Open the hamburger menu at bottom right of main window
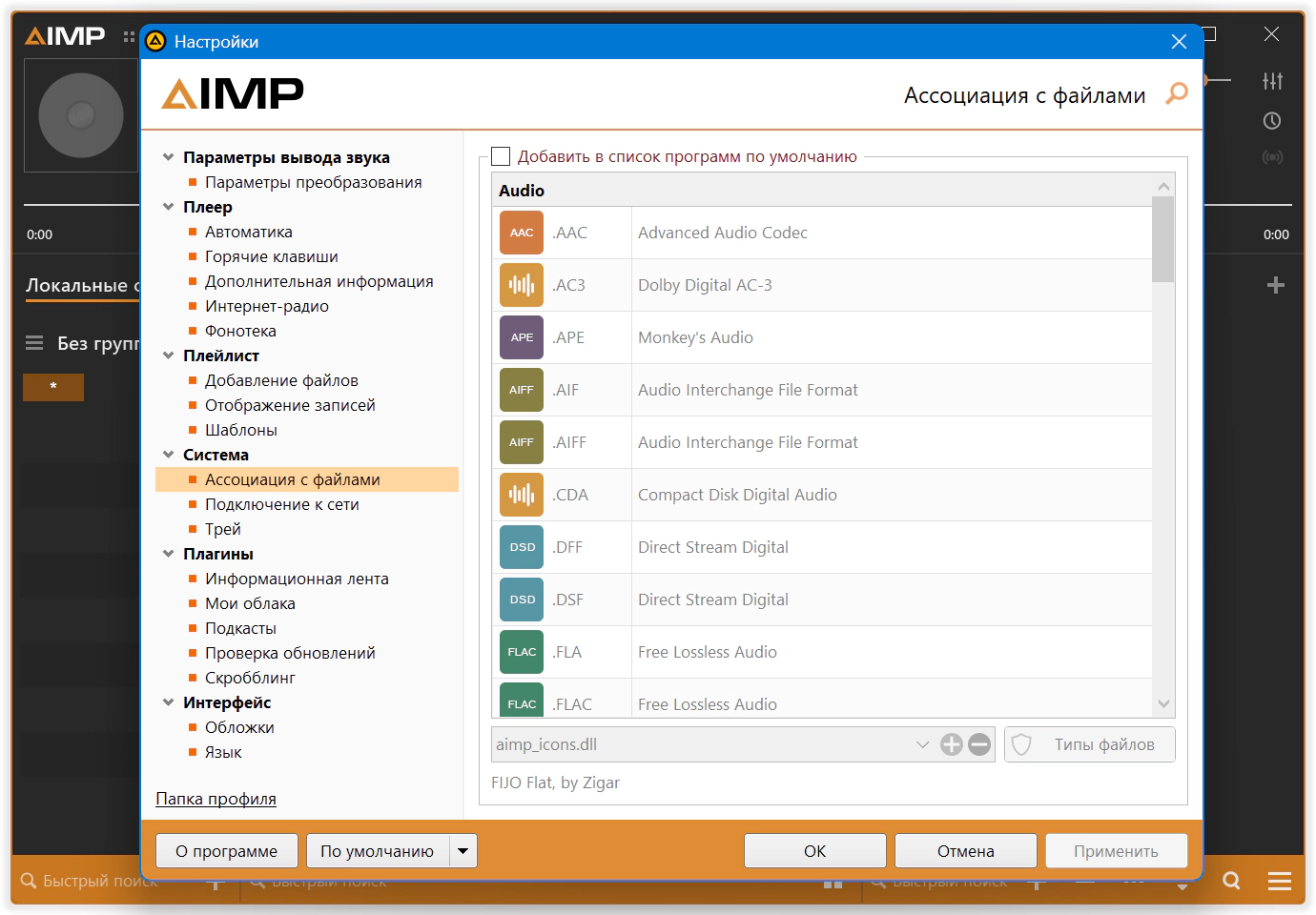 [x=1280, y=881]
